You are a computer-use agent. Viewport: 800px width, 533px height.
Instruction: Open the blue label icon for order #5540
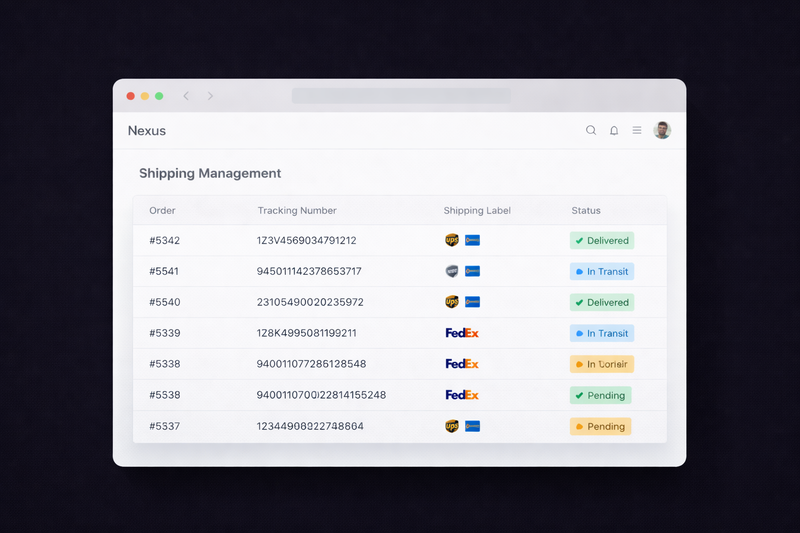(x=472, y=302)
